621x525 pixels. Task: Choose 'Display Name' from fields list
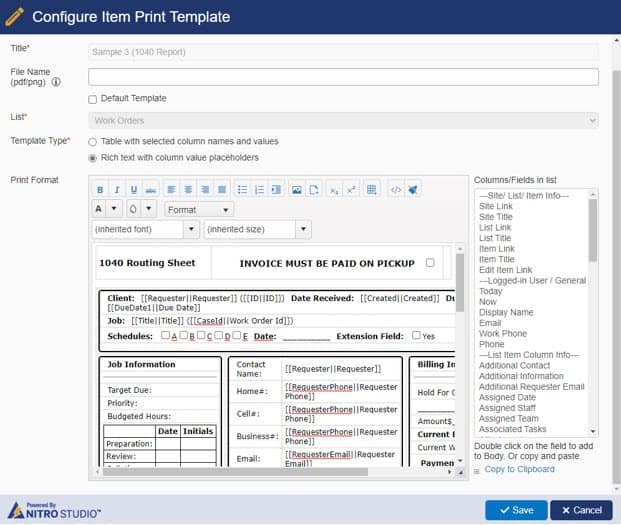click(506, 312)
